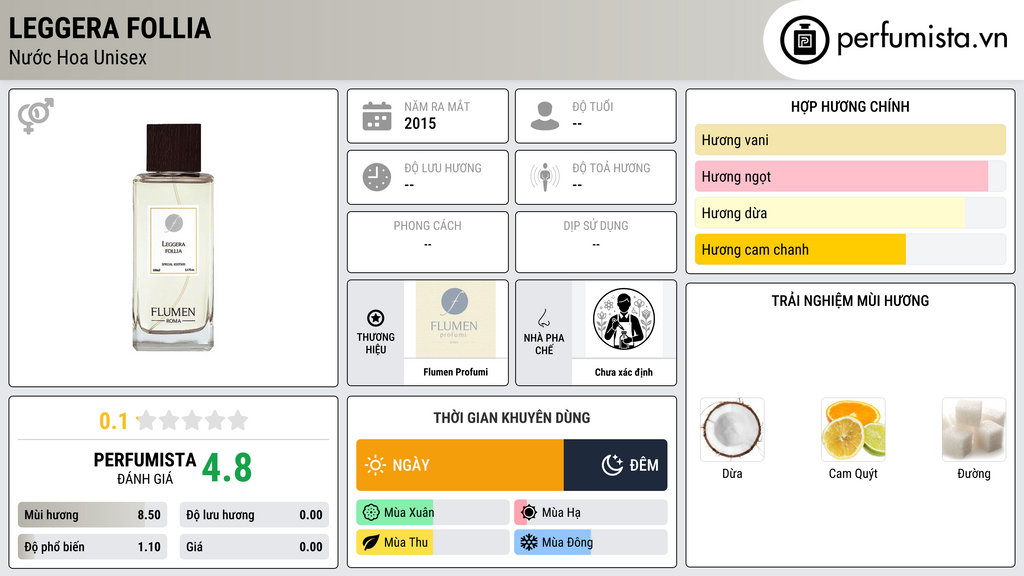
Task: Click the Nước Hoa Unisex subtitle
Action: point(78,57)
